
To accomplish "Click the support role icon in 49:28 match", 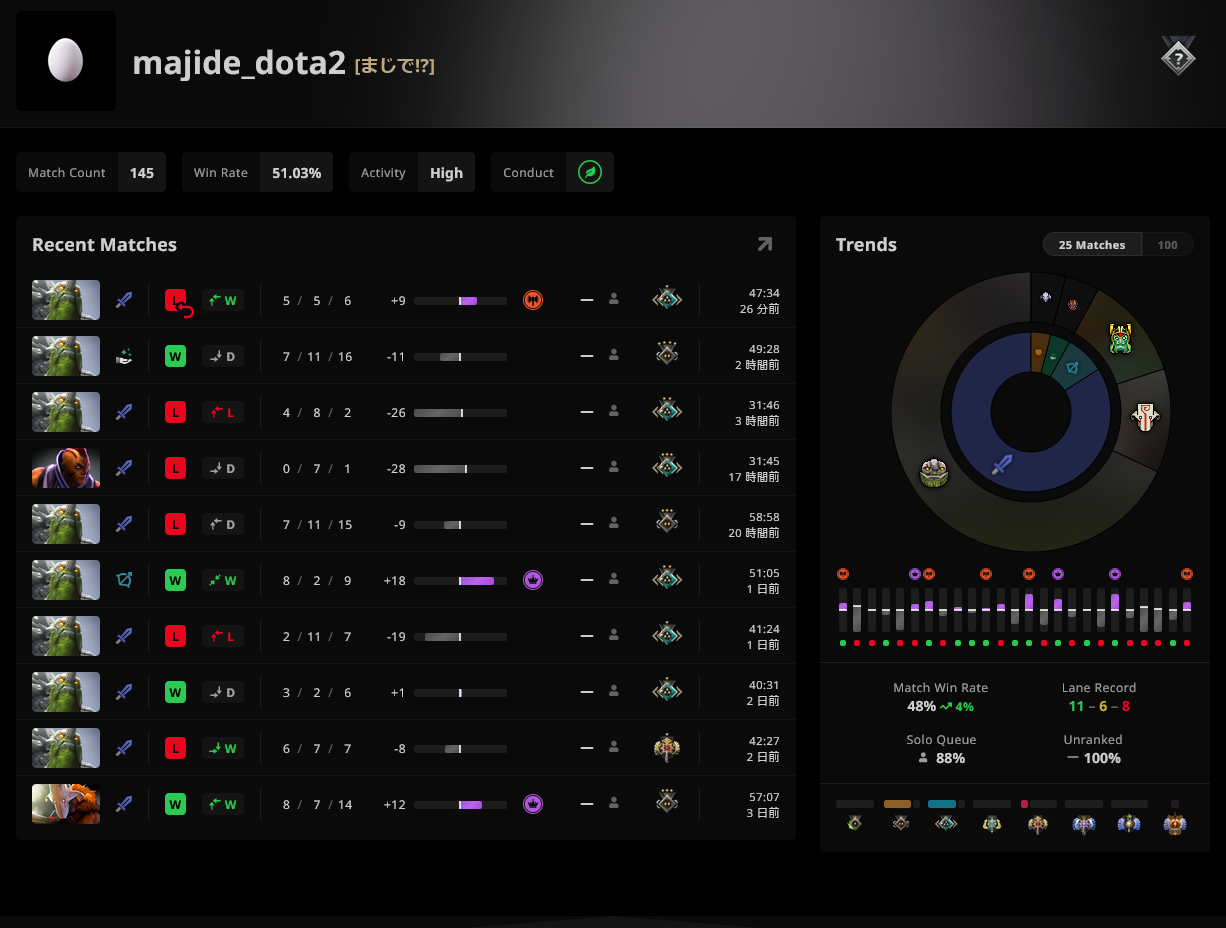I will click(x=124, y=356).
